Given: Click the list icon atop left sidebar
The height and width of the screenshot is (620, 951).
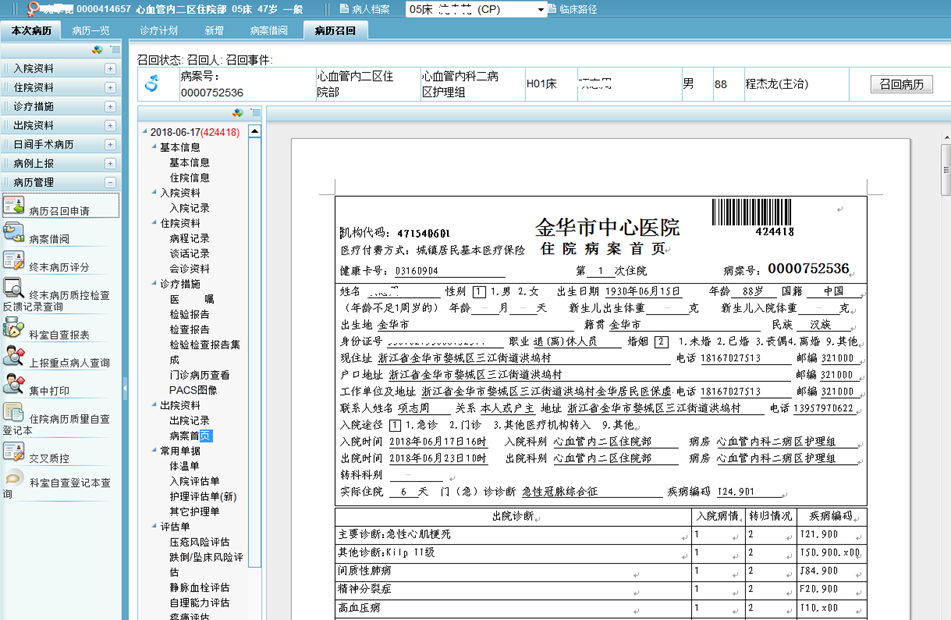Looking at the screenshot, I should 115,50.
